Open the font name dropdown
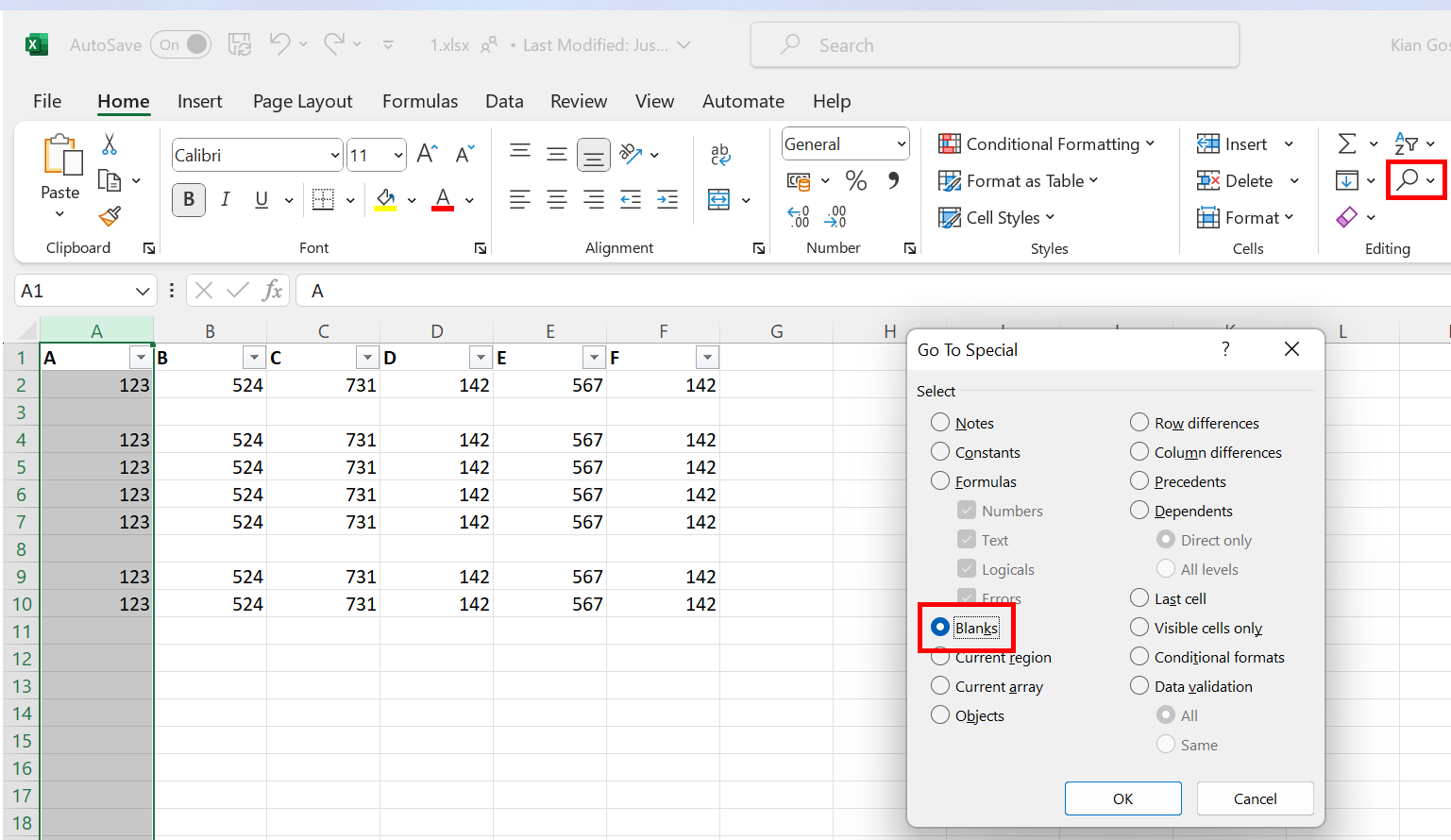Viewport: 1451px width, 840px height. [334, 155]
